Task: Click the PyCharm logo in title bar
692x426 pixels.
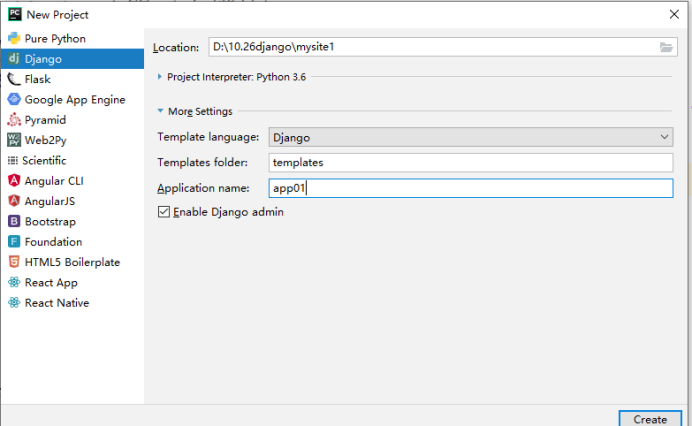Action: [x=15, y=14]
